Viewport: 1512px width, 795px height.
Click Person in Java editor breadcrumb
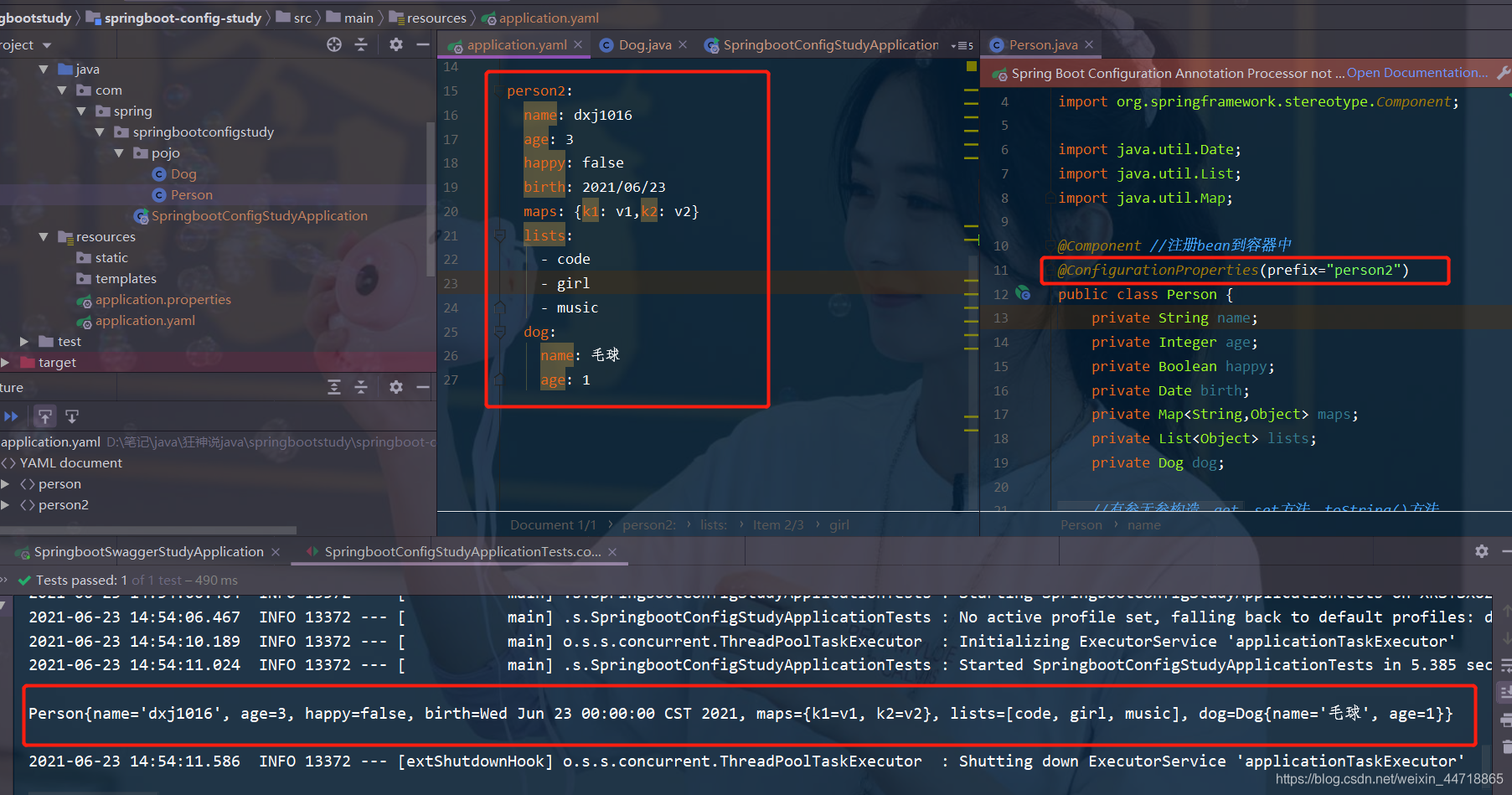point(1081,525)
